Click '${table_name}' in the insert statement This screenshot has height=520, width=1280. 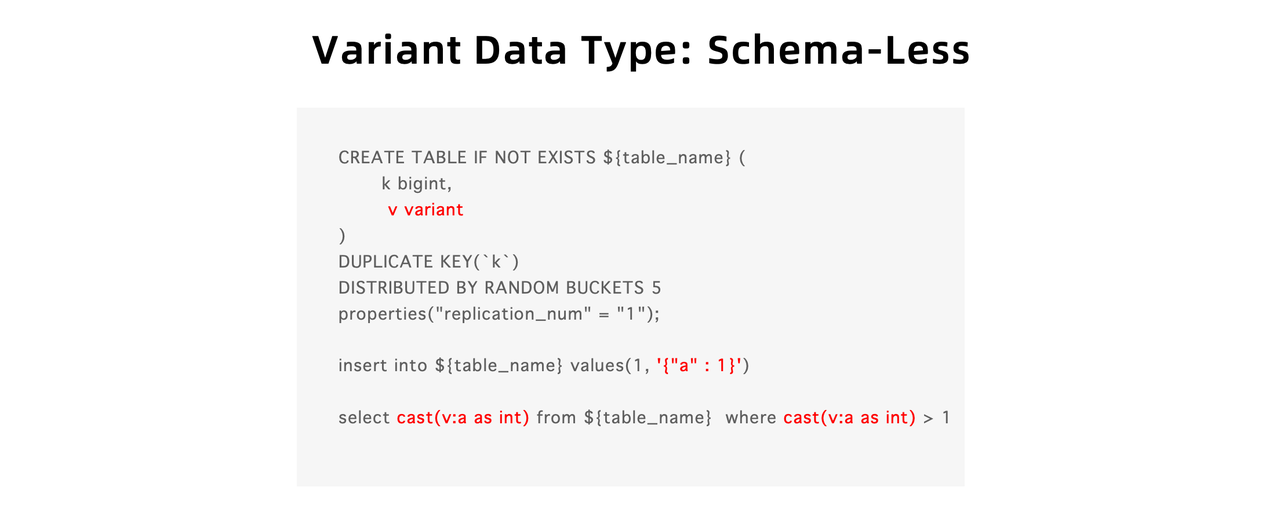(499, 366)
